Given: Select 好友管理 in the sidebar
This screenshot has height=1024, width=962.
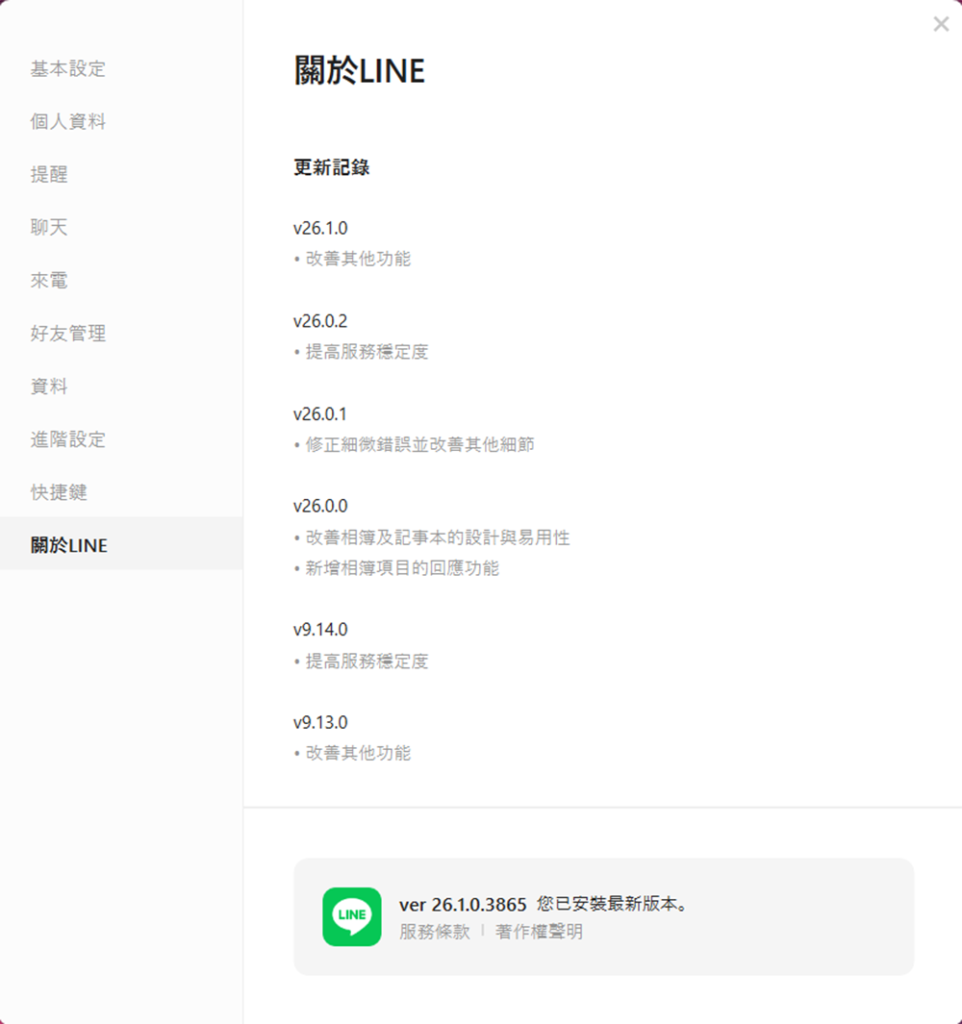Looking at the screenshot, I should pos(68,334).
